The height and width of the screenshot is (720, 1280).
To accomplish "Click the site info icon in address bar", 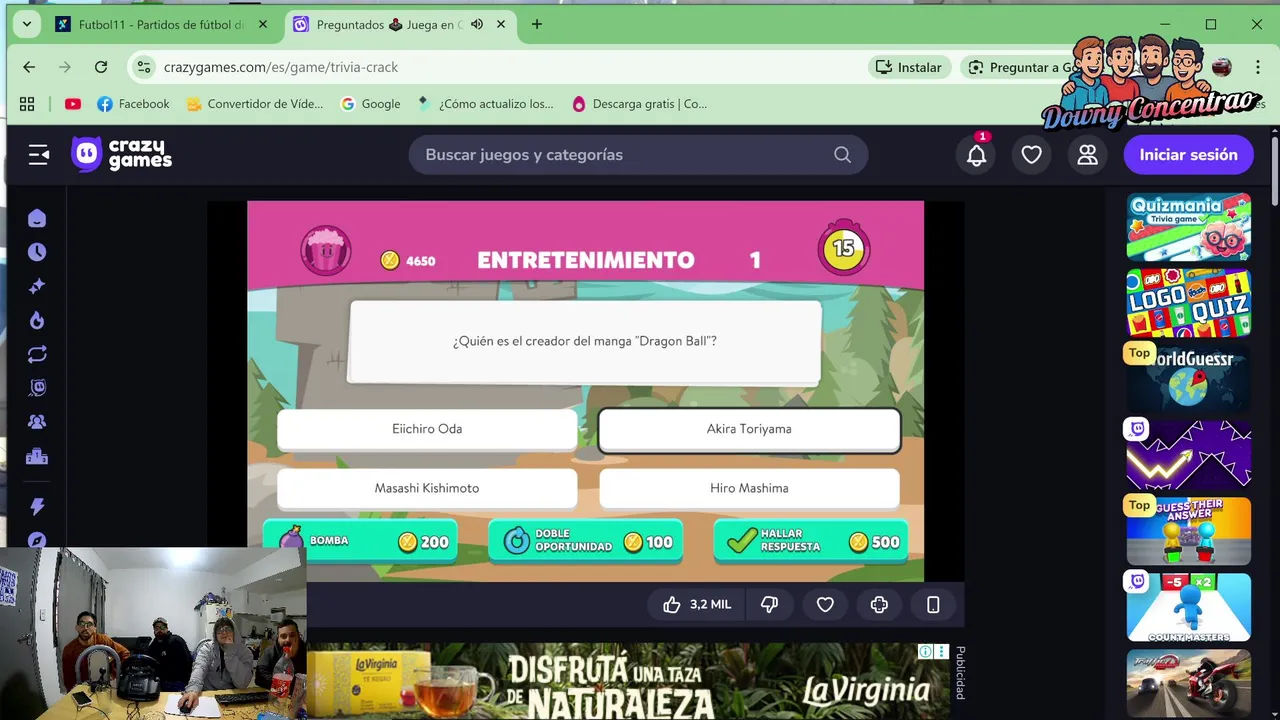I will (144, 67).
